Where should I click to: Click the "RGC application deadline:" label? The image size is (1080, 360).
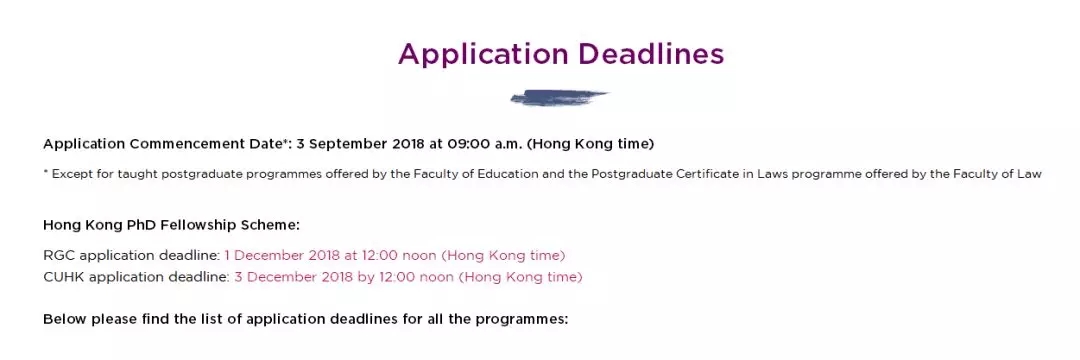pyautogui.click(x=132, y=255)
